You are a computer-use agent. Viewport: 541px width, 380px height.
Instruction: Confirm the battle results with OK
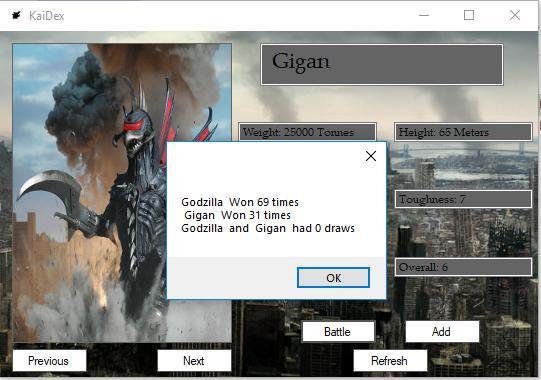tap(333, 277)
